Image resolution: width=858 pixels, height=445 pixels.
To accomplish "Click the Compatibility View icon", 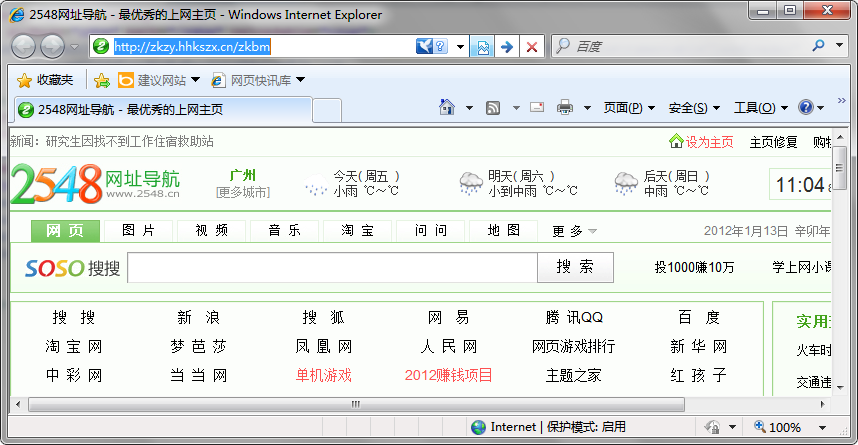I will pos(483,47).
